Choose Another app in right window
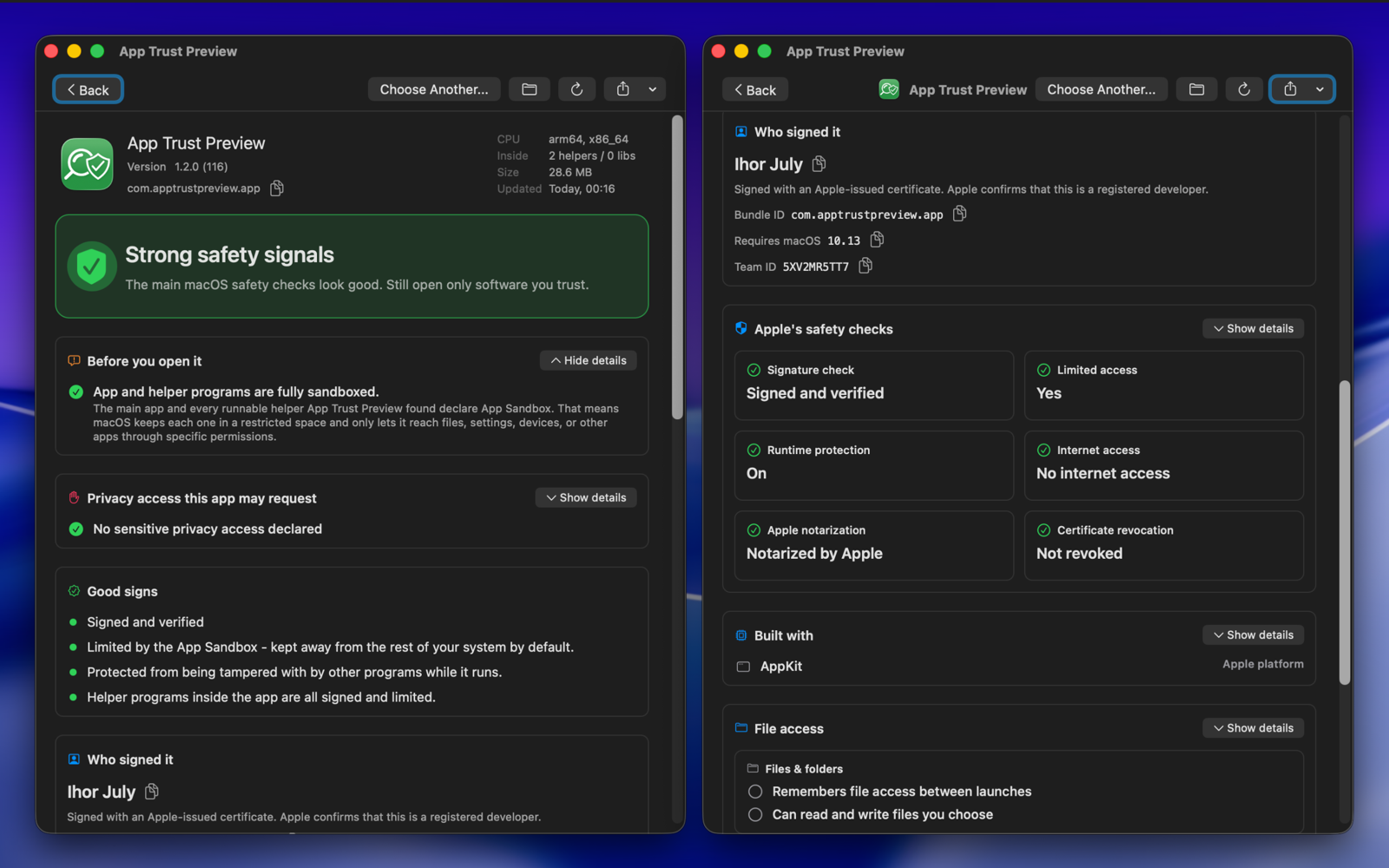Screen dimensions: 1389x868 pos(1101,89)
